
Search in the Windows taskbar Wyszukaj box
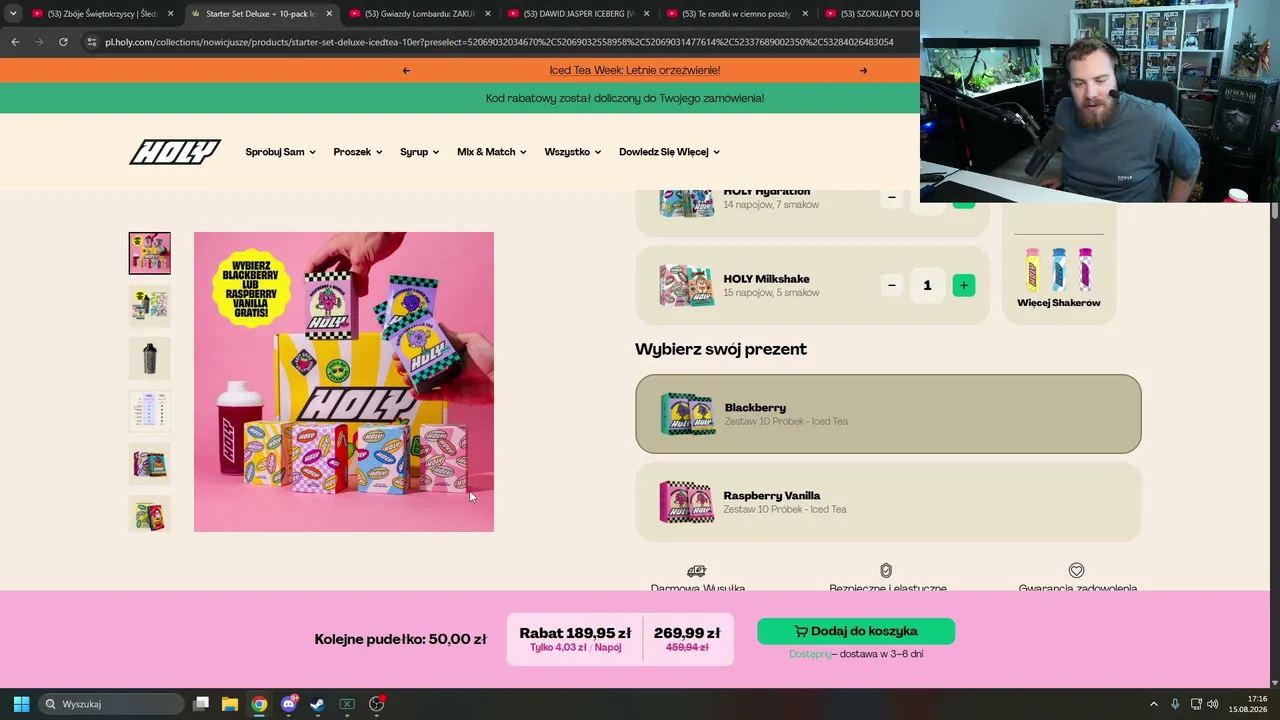point(111,704)
